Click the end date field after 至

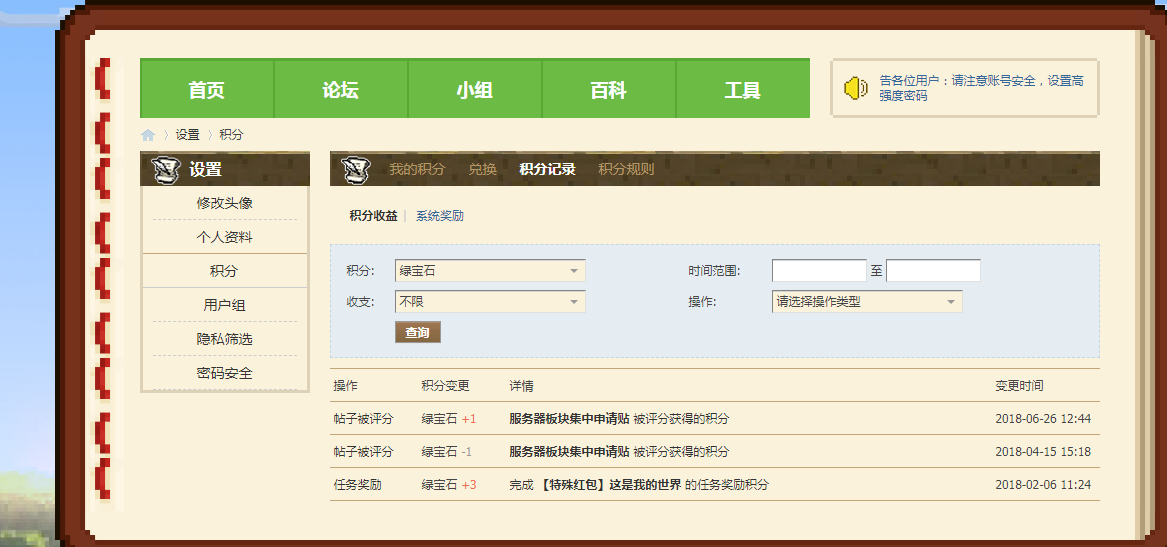click(x=933, y=271)
